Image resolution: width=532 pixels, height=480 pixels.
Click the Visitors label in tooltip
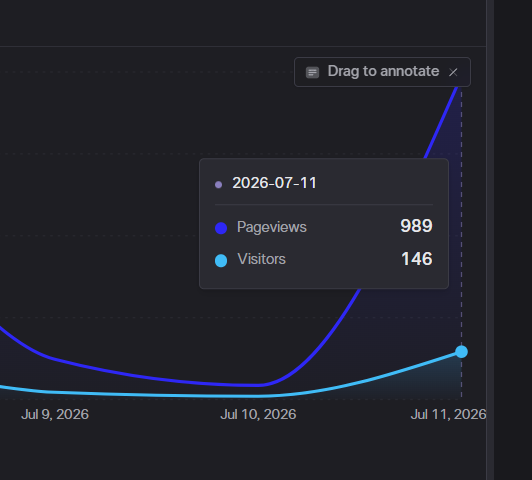pos(262,259)
